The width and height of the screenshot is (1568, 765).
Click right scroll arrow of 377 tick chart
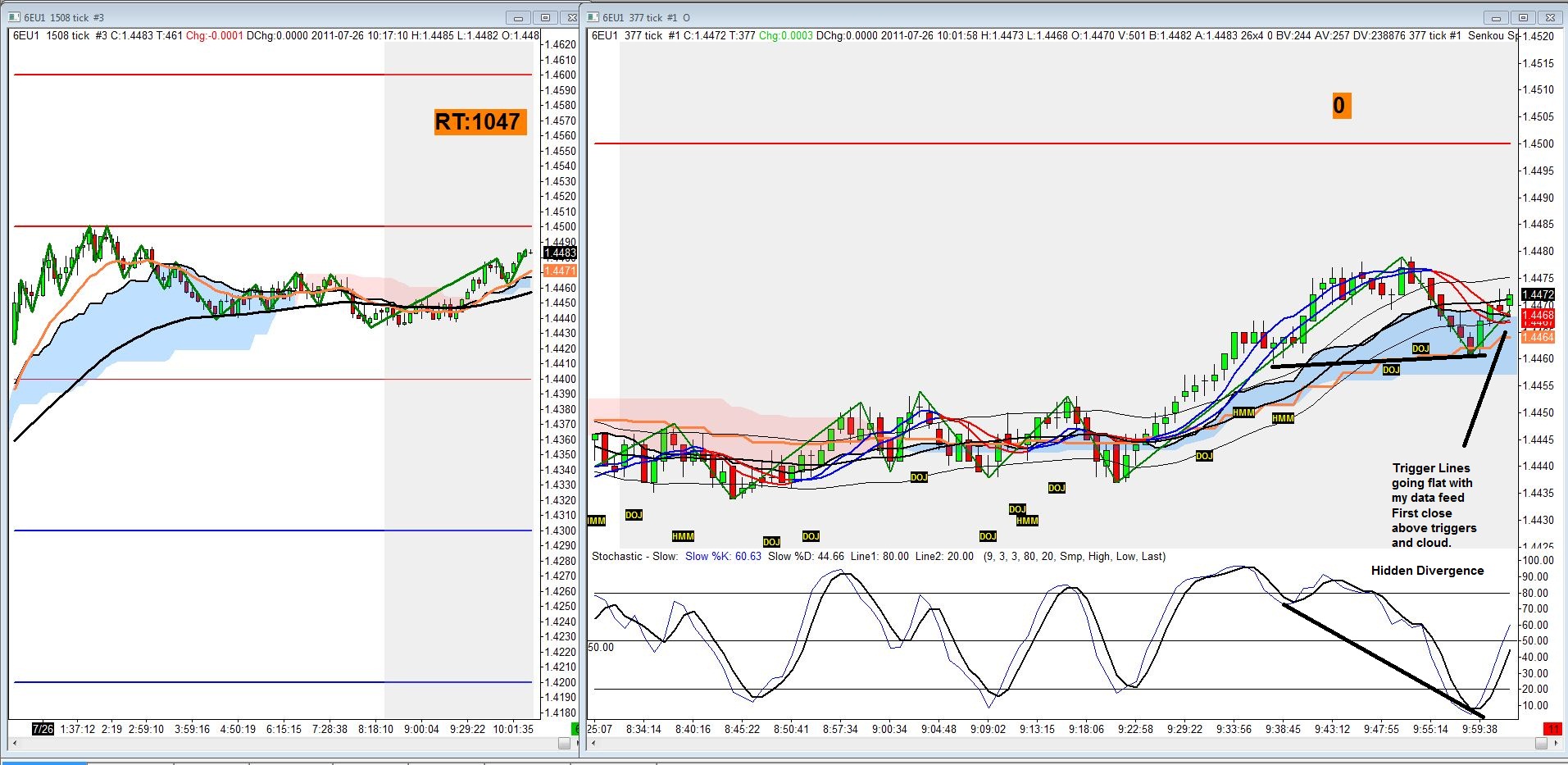(1558, 744)
